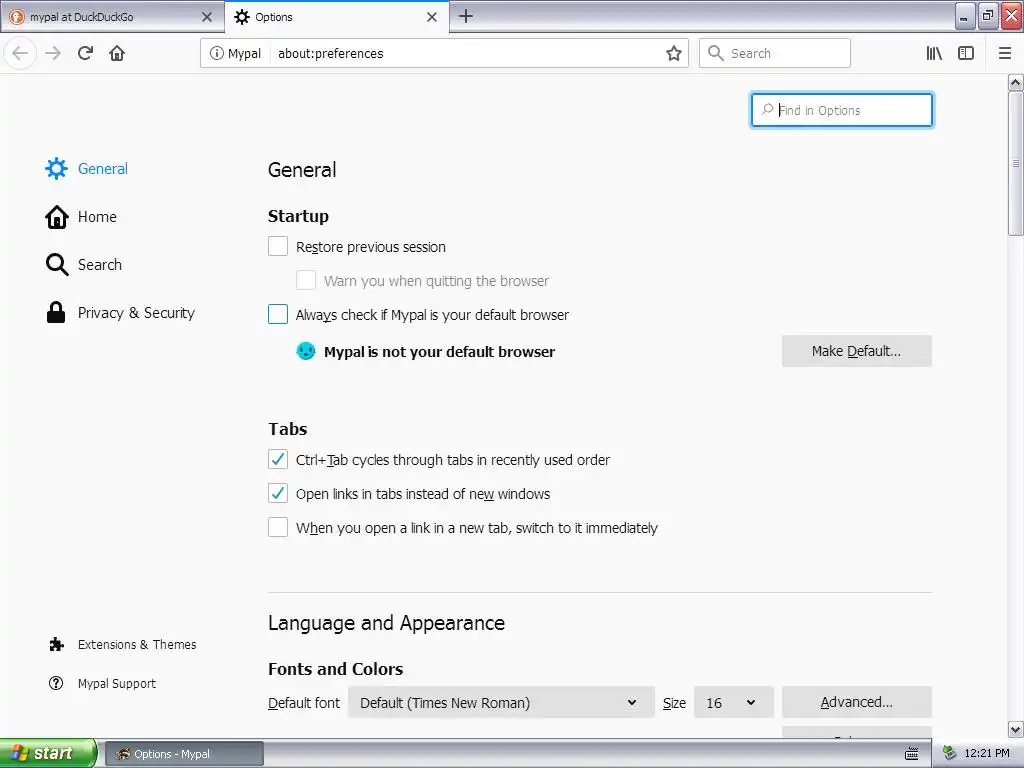Click the puzzle piece Extensions icon
Screen dimensions: 1024x768
point(56,645)
